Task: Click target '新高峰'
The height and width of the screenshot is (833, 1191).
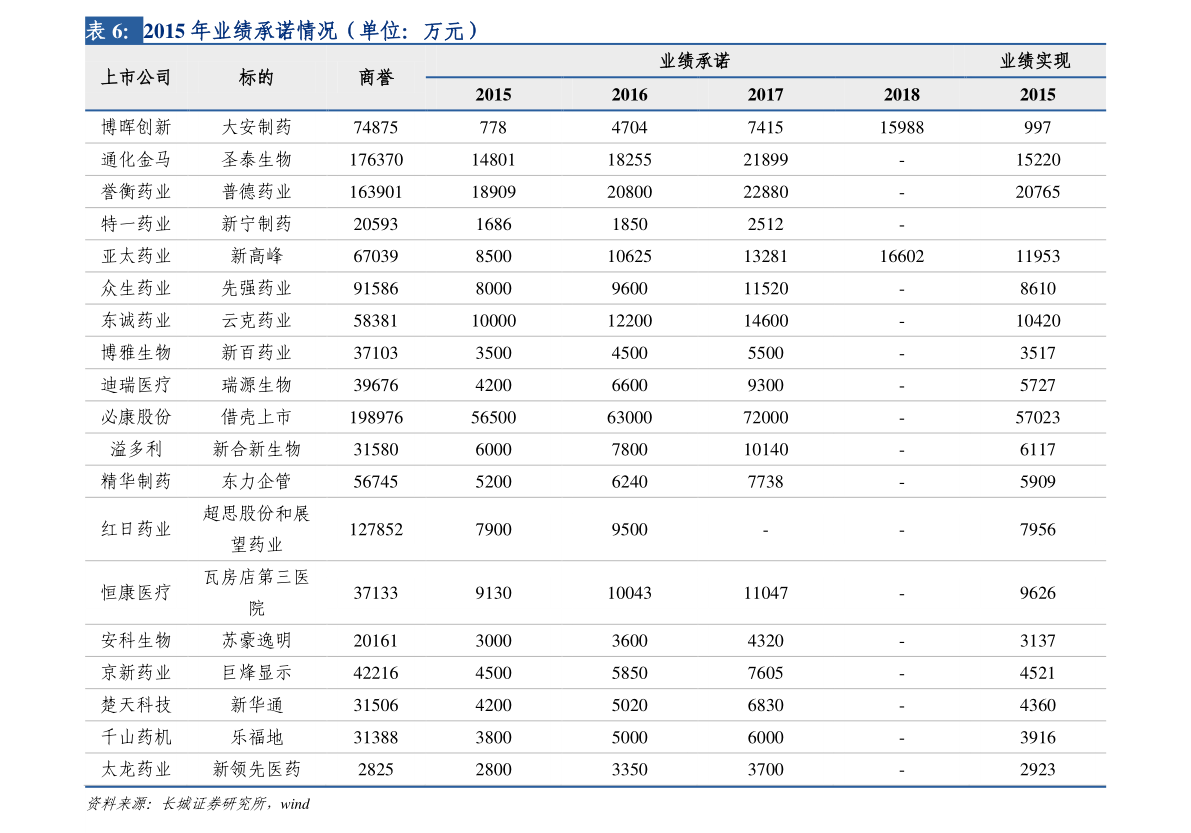Action: point(256,256)
